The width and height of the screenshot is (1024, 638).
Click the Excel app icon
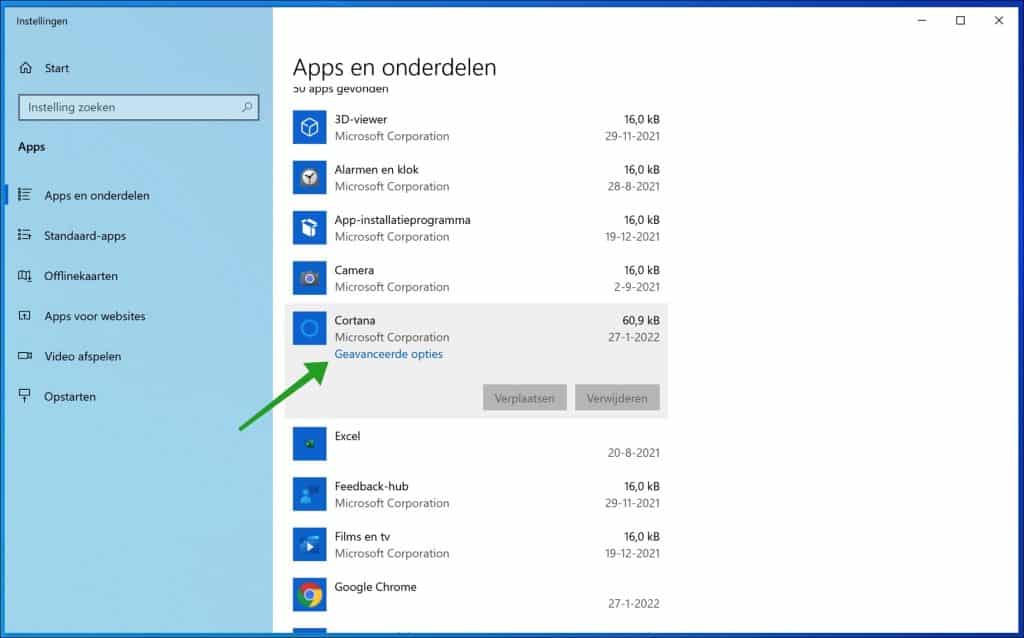(310, 443)
